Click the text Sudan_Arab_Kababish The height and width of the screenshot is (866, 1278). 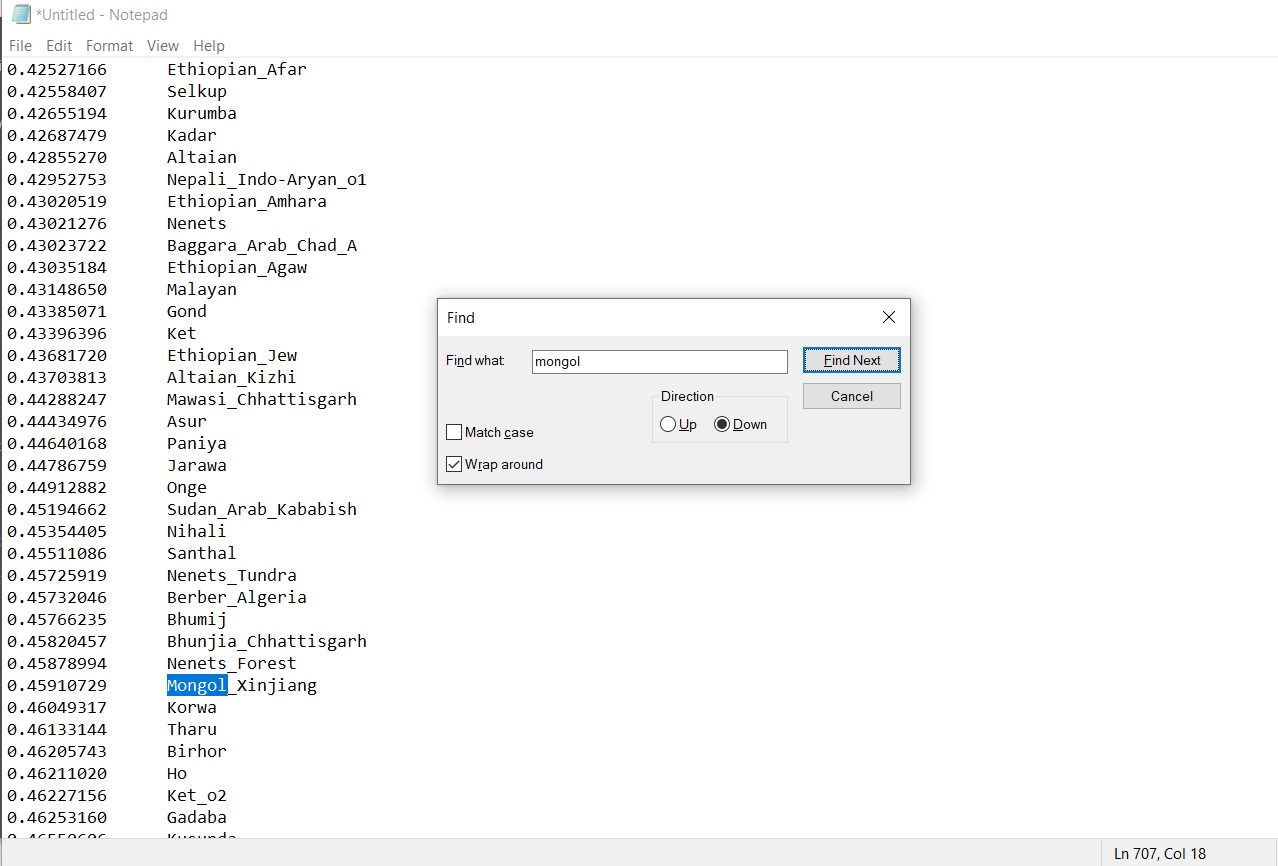coord(262,510)
